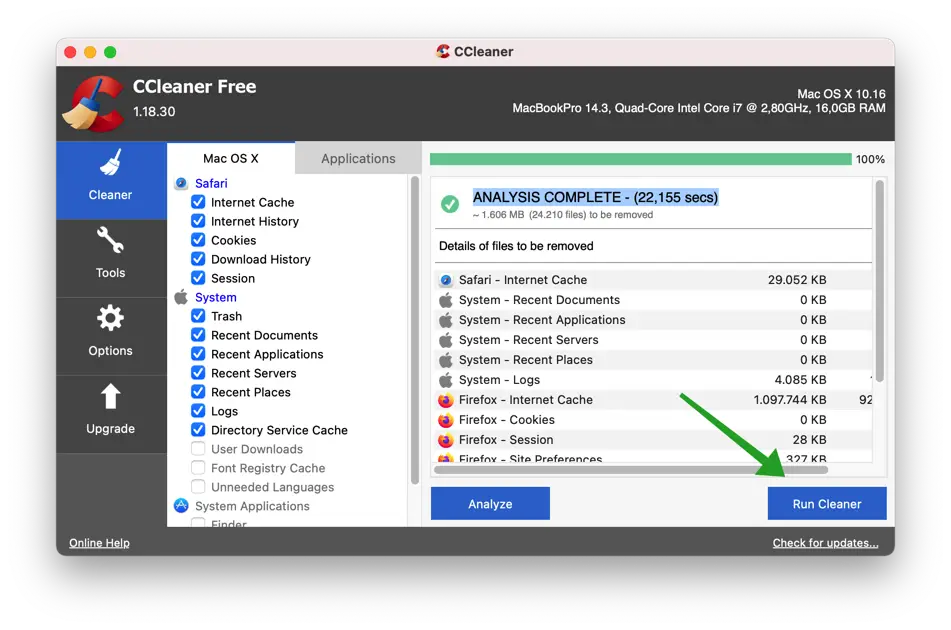Image resolution: width=951 pixels, height=630 pixels.
Task: Uncheck Recent Documents checkbox
Action: 198,335
